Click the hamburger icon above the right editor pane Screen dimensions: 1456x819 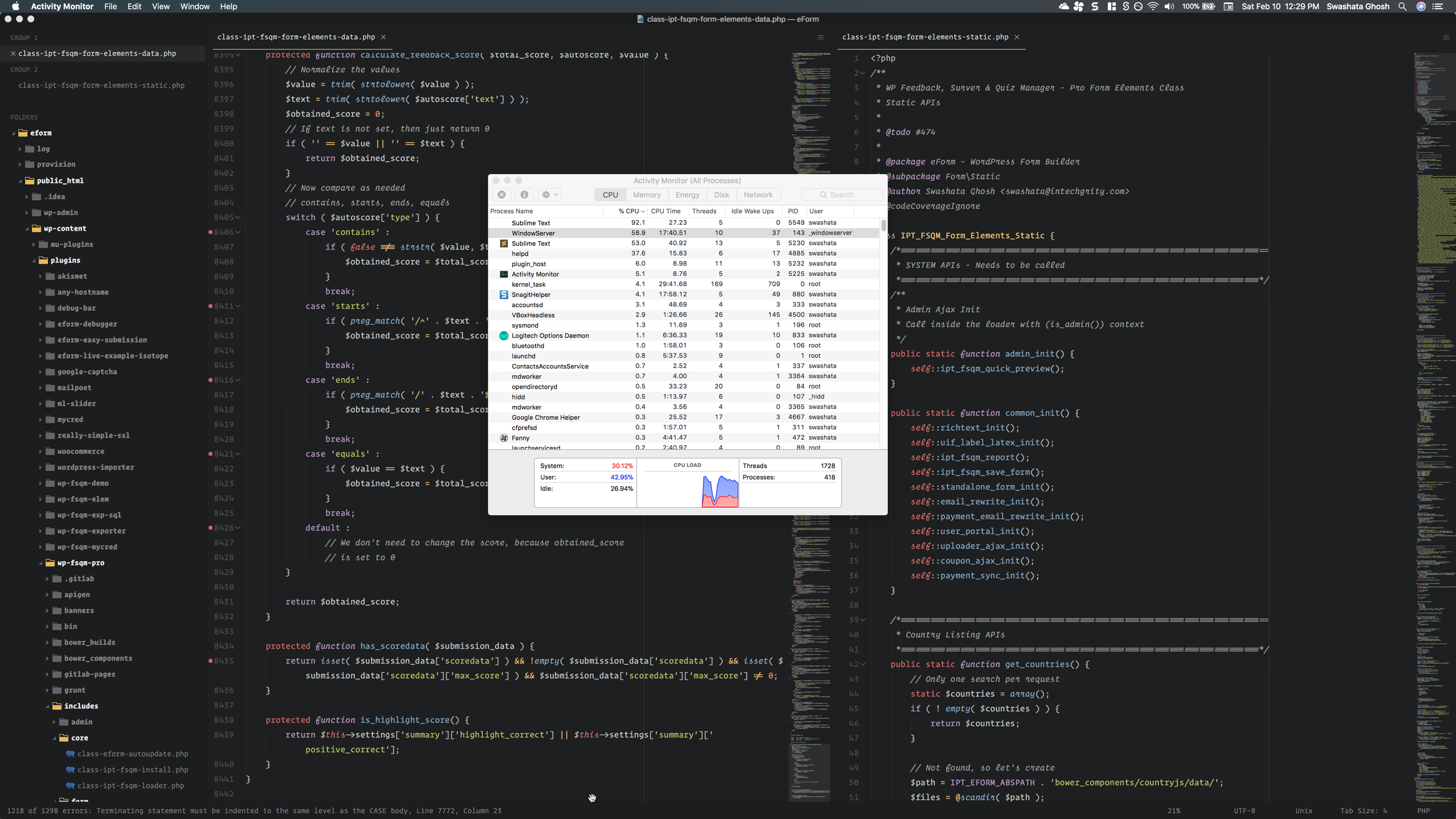[1446, 37]
